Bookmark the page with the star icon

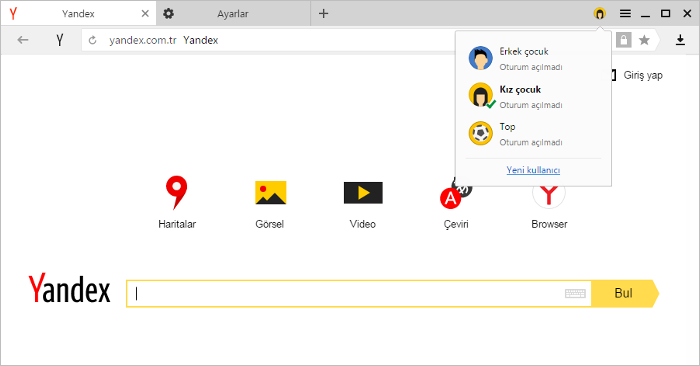(x=644, y=40)
